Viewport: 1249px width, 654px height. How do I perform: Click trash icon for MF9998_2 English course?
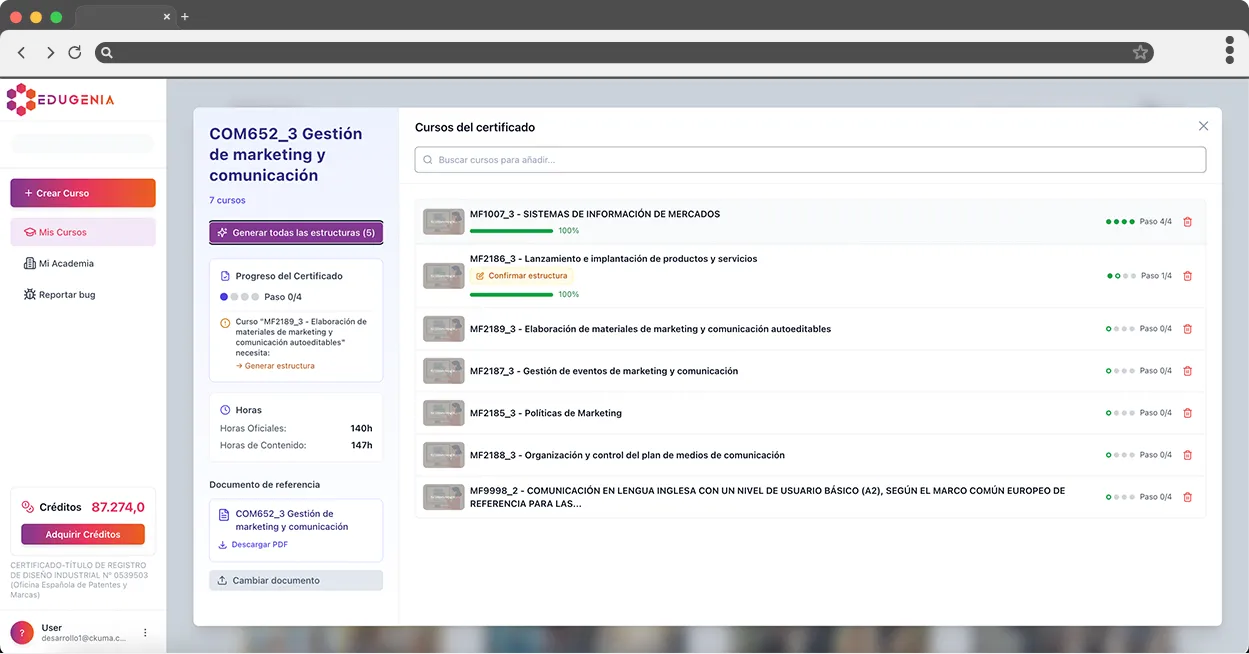click(1187, 497)
